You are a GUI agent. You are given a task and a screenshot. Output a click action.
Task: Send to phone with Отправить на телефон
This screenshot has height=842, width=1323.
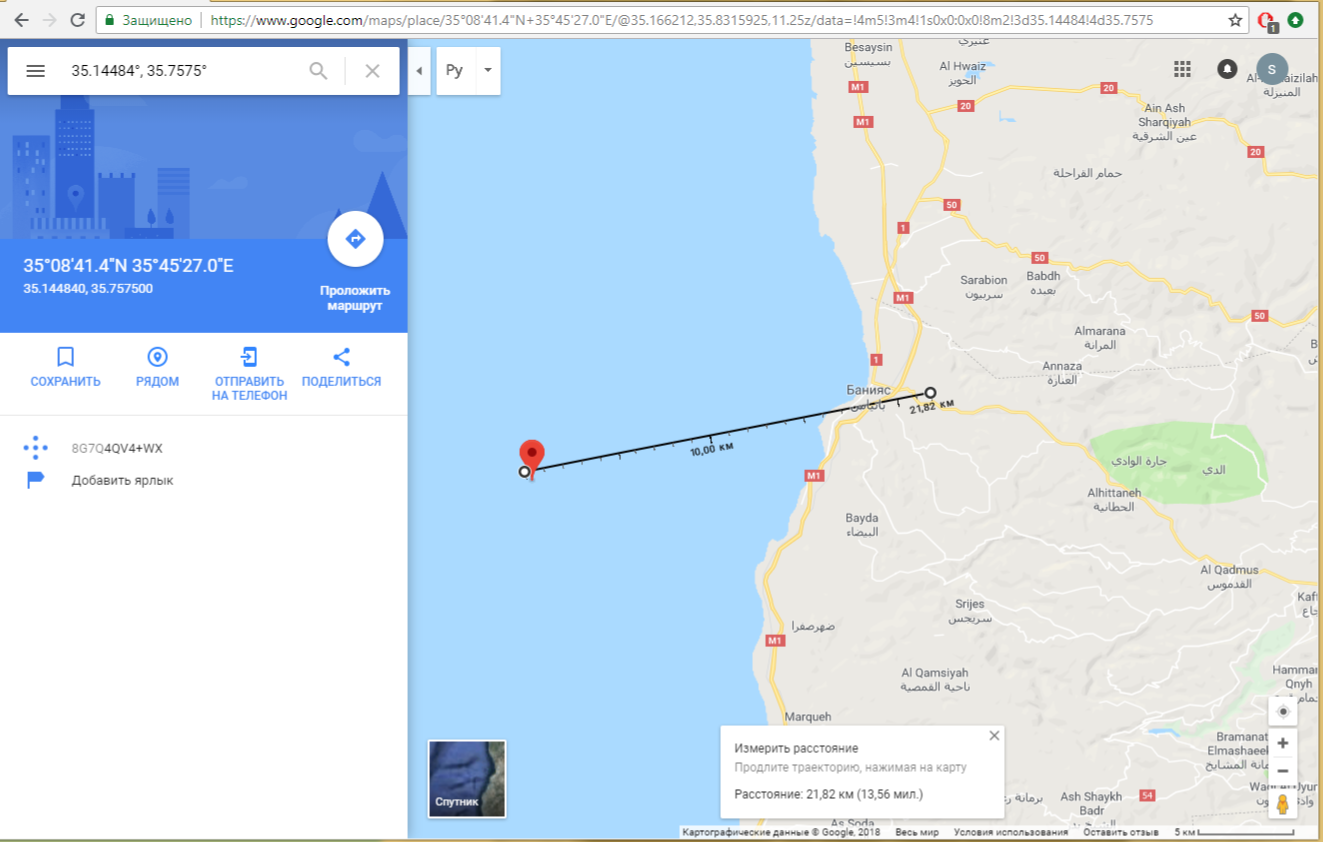point(249,374)
